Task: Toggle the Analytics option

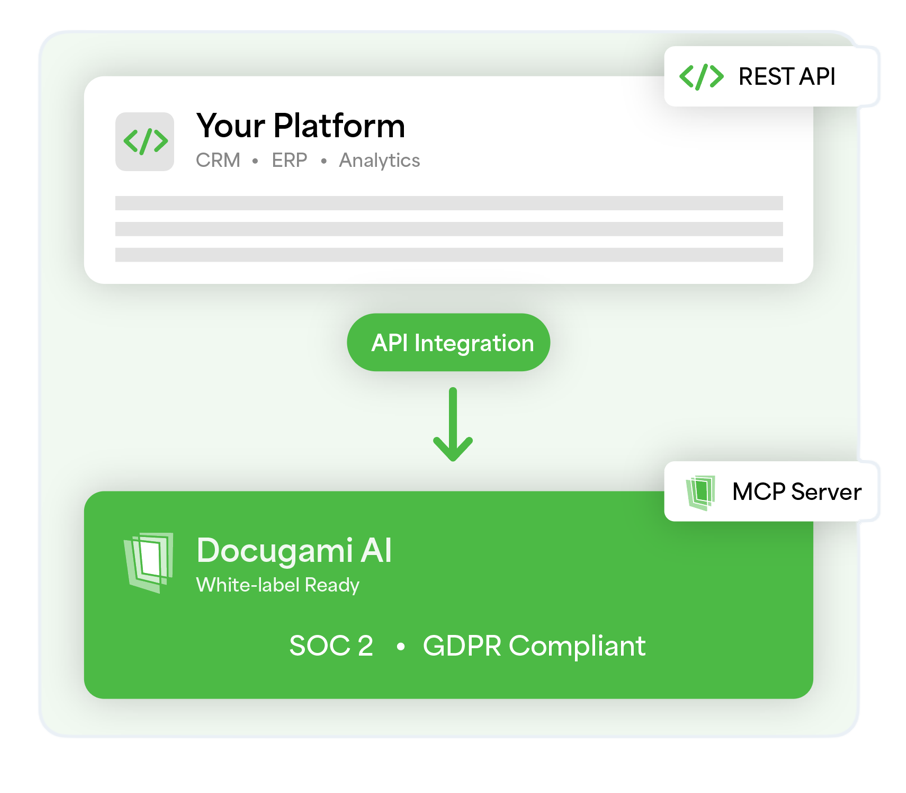Action: pyautogui.click(x=379, y=160)
